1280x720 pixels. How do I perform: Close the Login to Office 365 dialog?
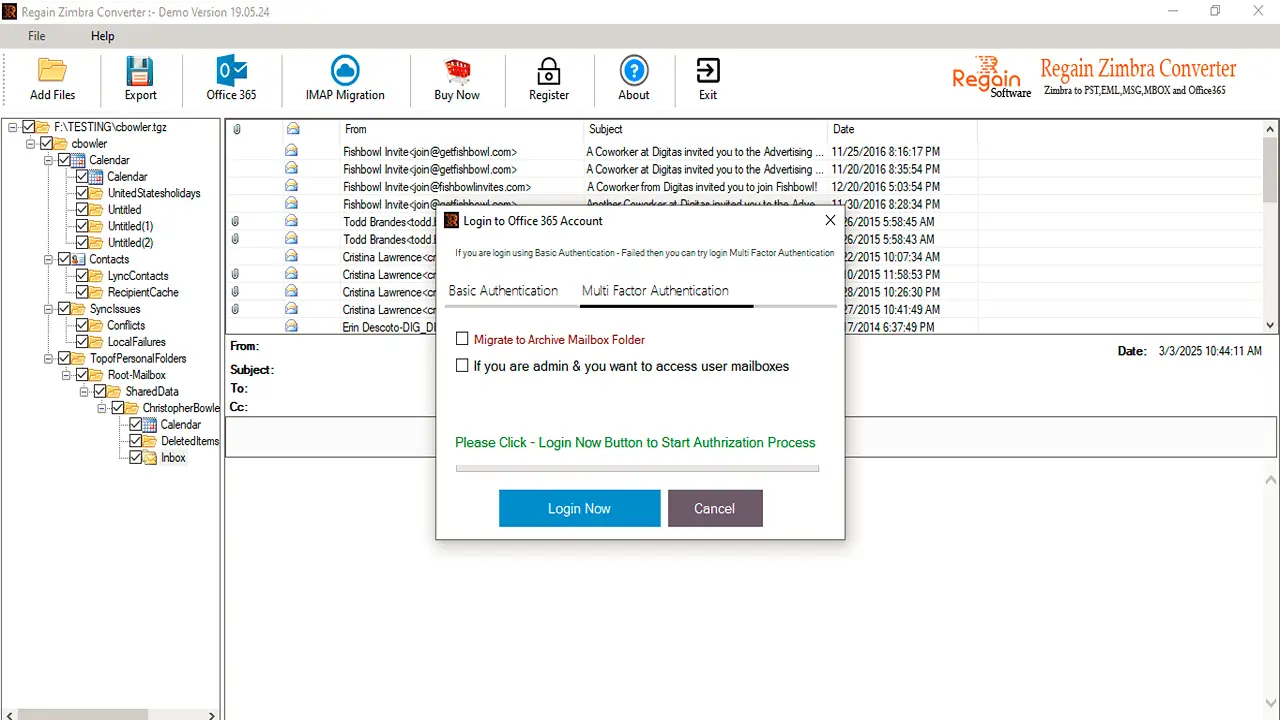click(829, 221)
